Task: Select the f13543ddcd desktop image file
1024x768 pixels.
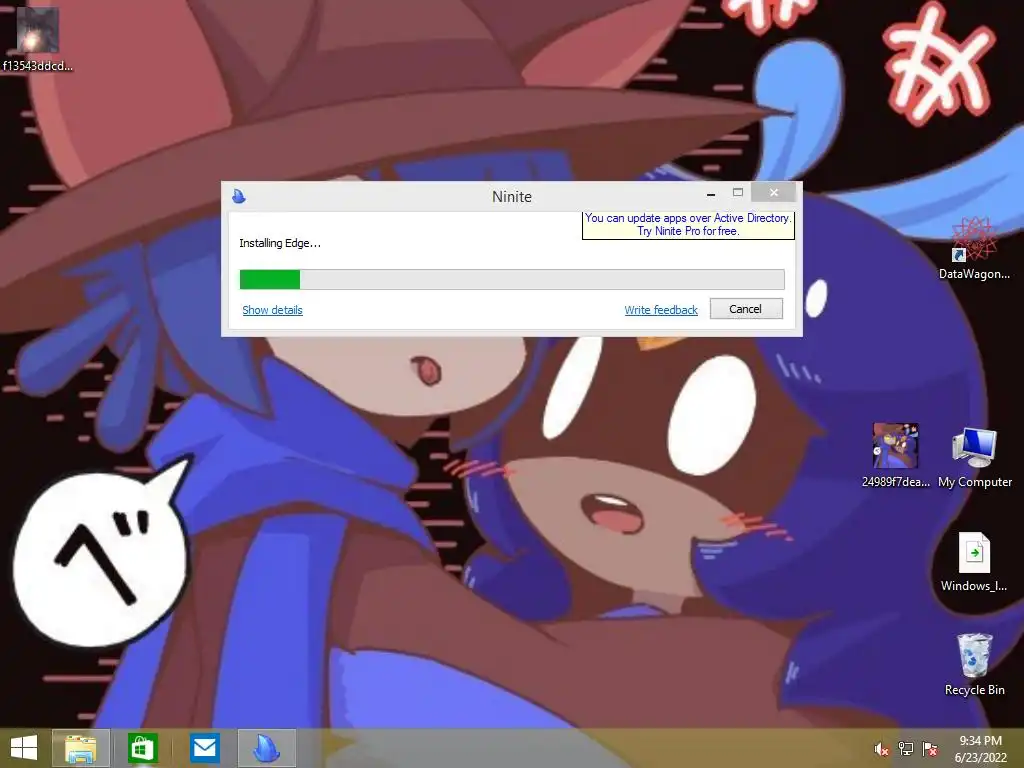Action: tap(37, 39)
